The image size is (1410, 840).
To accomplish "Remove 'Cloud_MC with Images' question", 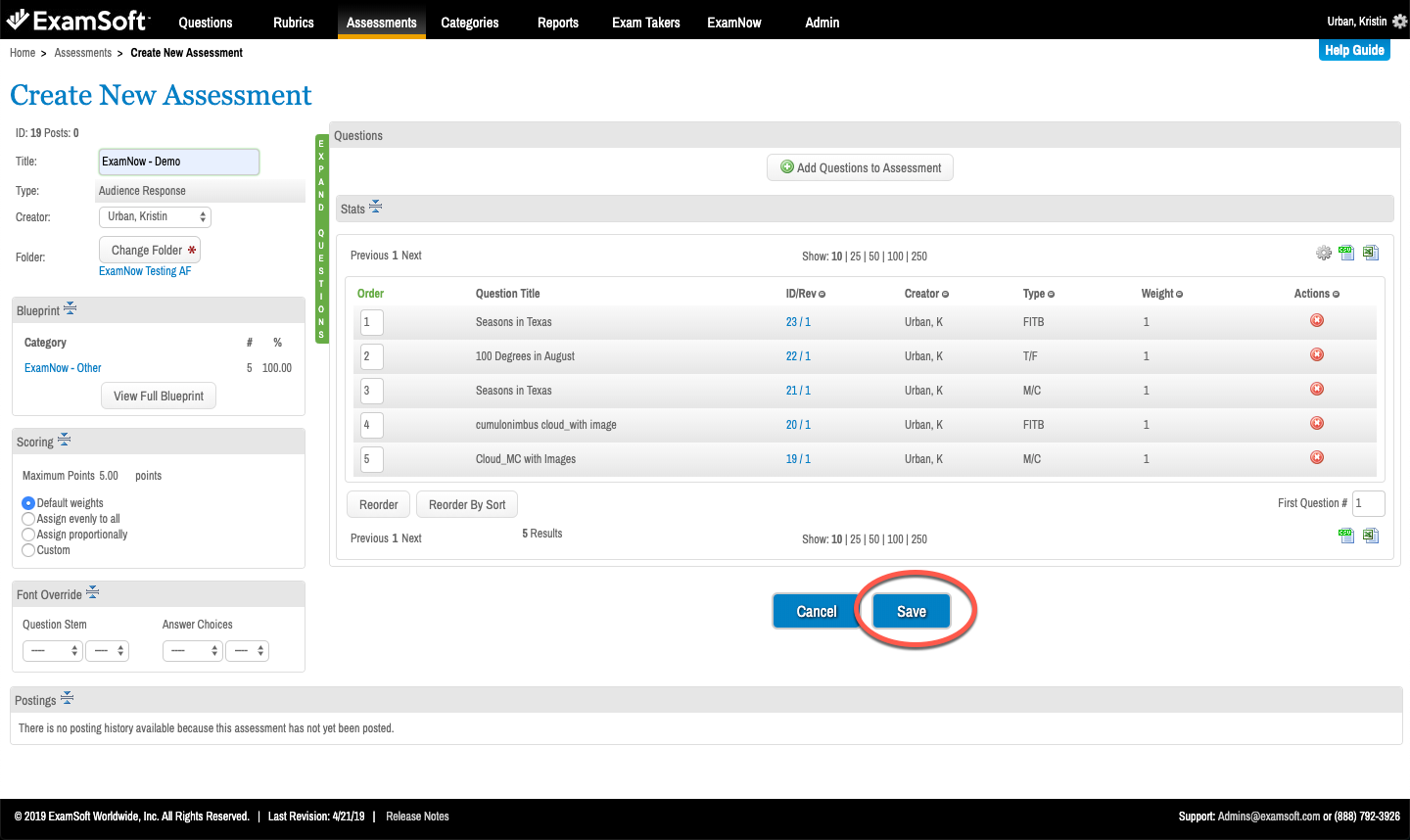I will 1317,457.
